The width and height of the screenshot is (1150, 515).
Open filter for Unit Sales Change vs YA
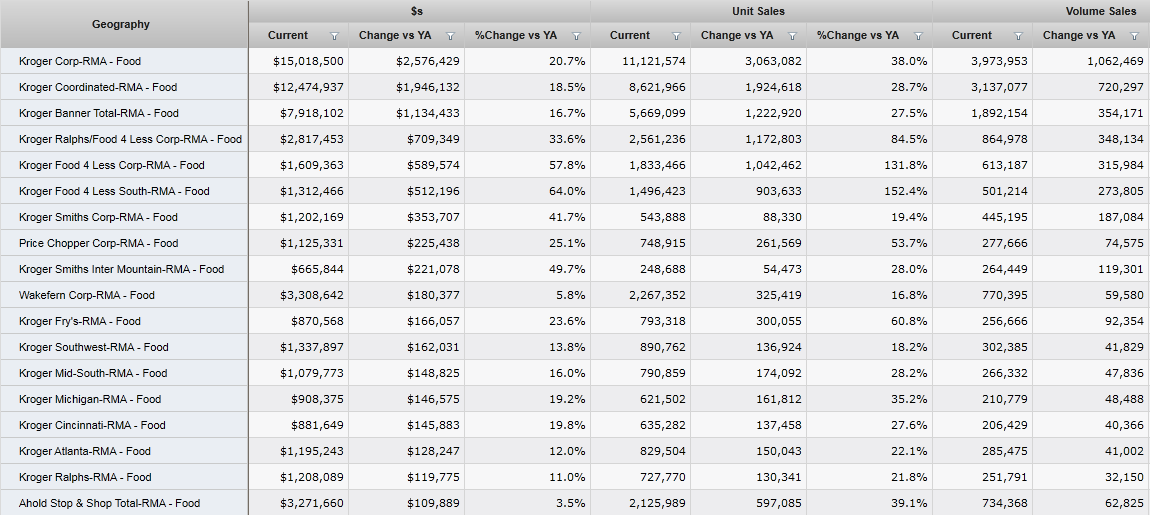(x=792, y=36)
